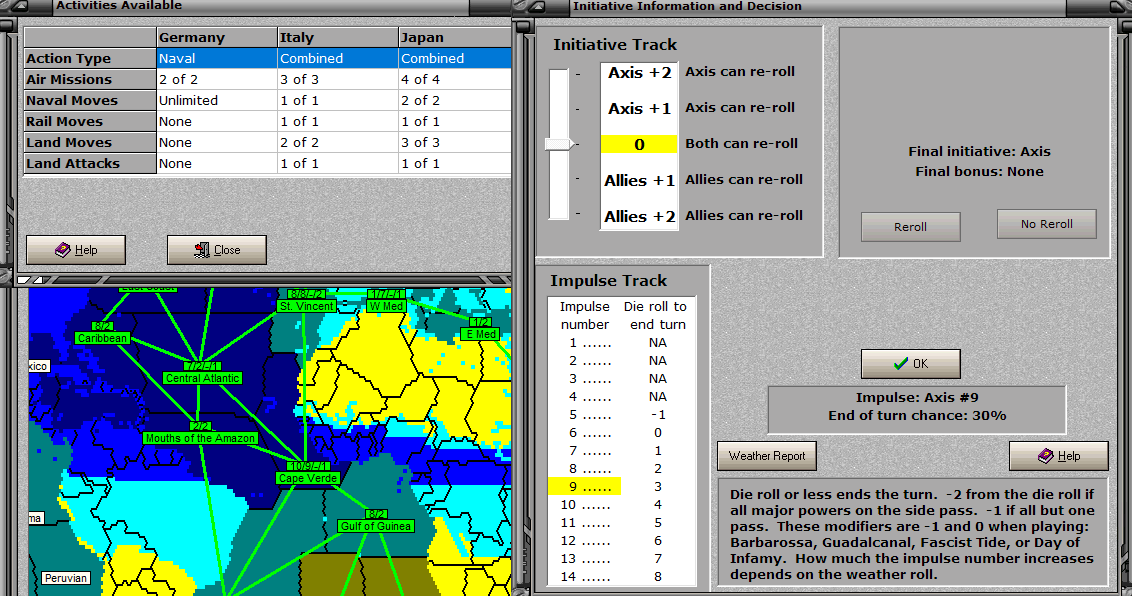This screenshot has height=596, width=1132.
Task: Click the Naval Moves row header
Action: [90, 100]
